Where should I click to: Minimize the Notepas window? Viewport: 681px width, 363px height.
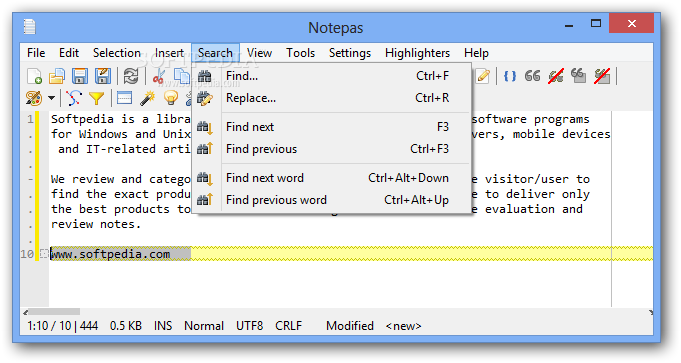point(569,26)
